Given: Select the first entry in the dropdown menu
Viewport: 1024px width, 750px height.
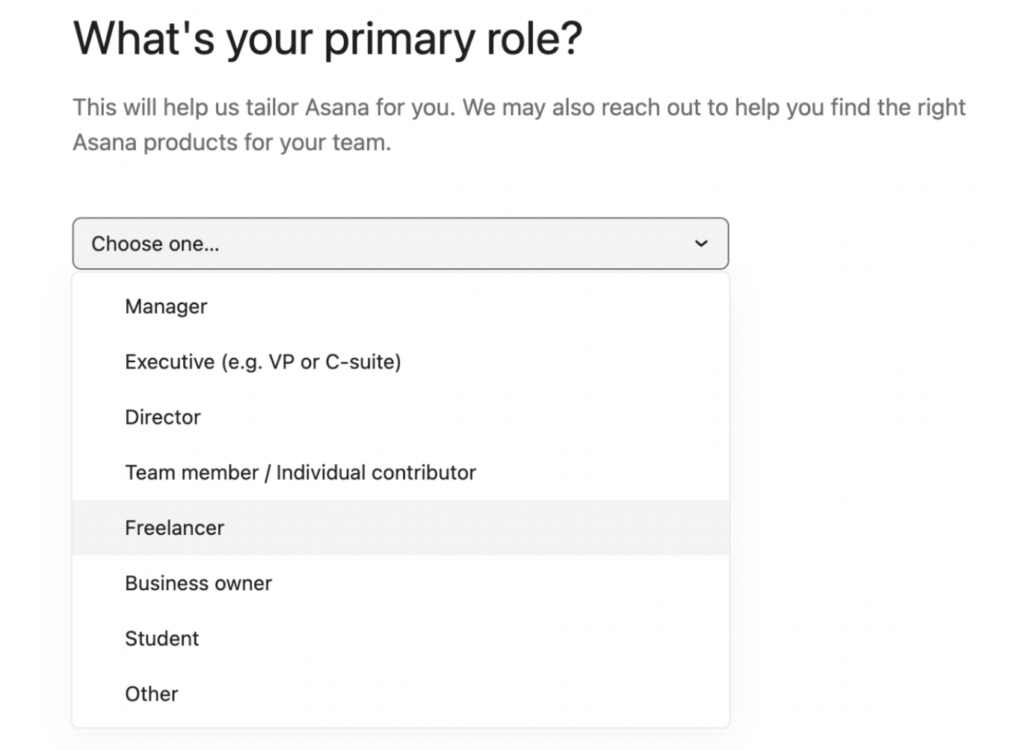Looking at the screenshot, I should point(166,307).
